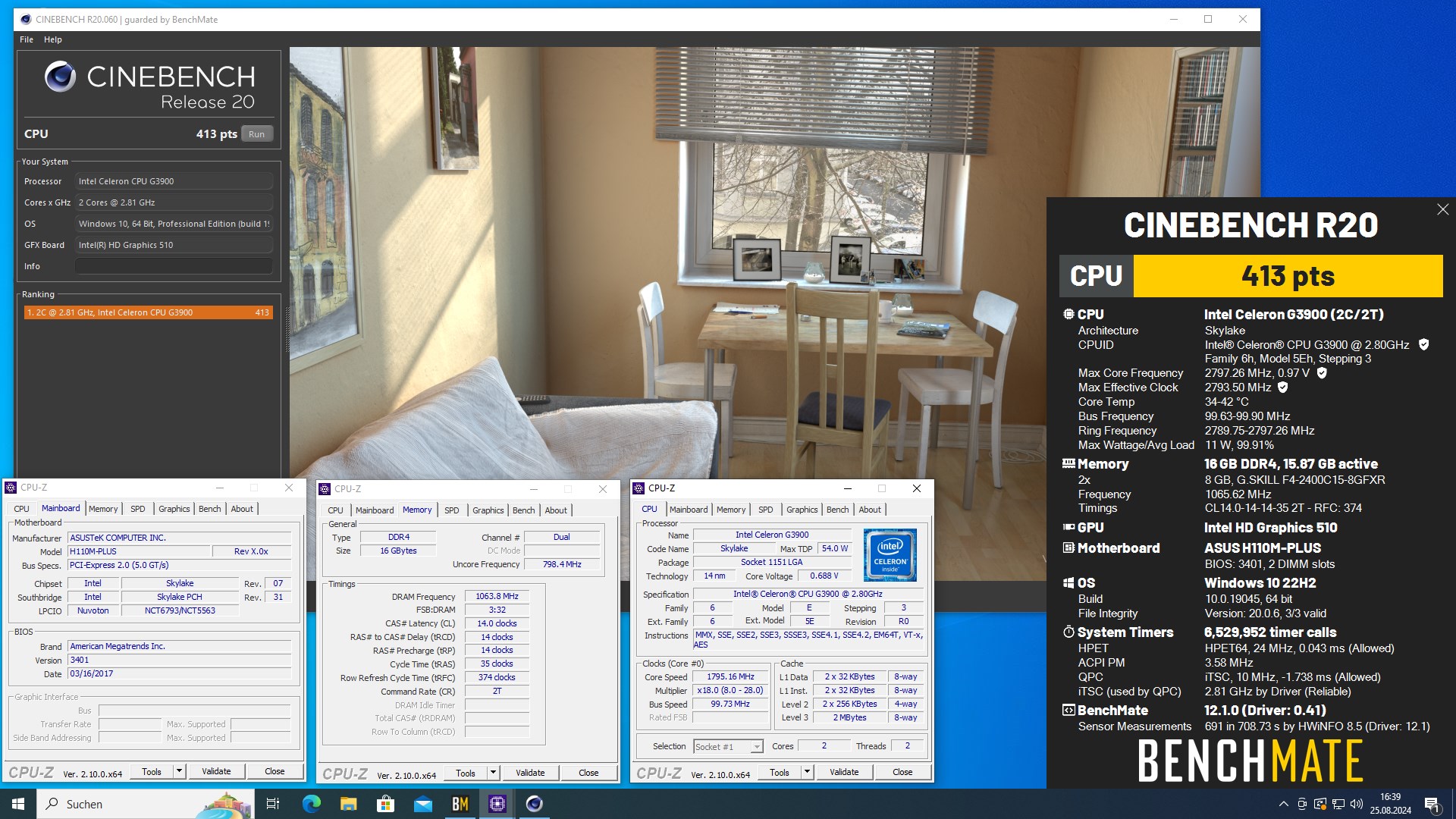The width and height of the screenshot is (1456, 819).
Task: Close the BenchMate result overlay
Action: coord(1442,209)
